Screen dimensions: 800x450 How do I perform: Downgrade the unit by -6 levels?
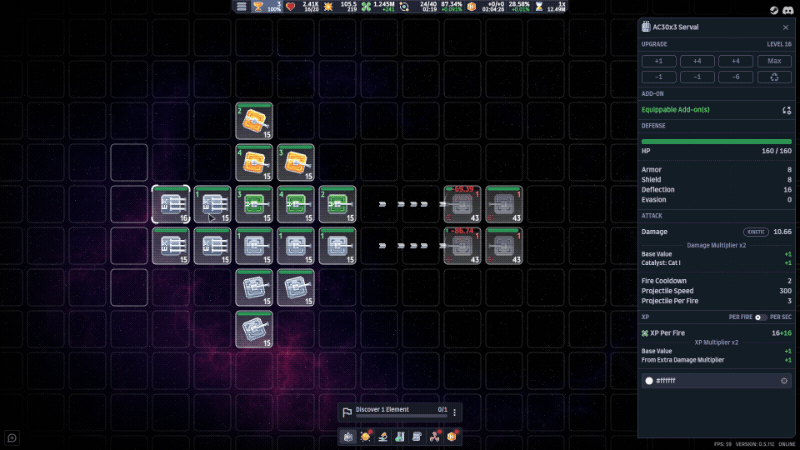pos(735,77)
